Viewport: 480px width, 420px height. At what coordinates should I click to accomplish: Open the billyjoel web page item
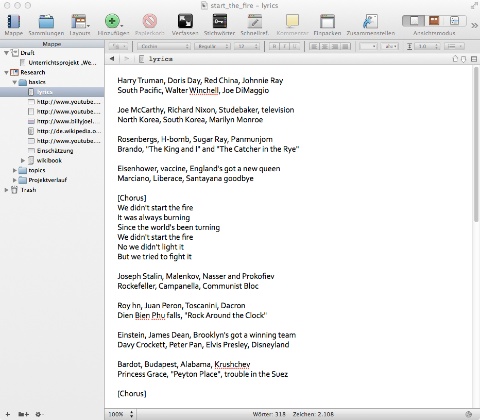pos(52,121)
